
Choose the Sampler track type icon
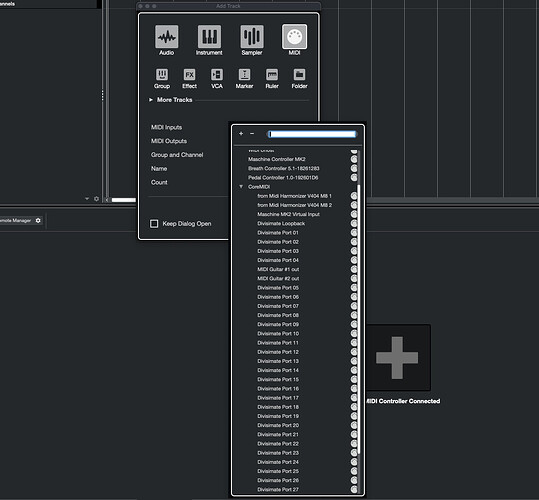click(x=252, y=36)
